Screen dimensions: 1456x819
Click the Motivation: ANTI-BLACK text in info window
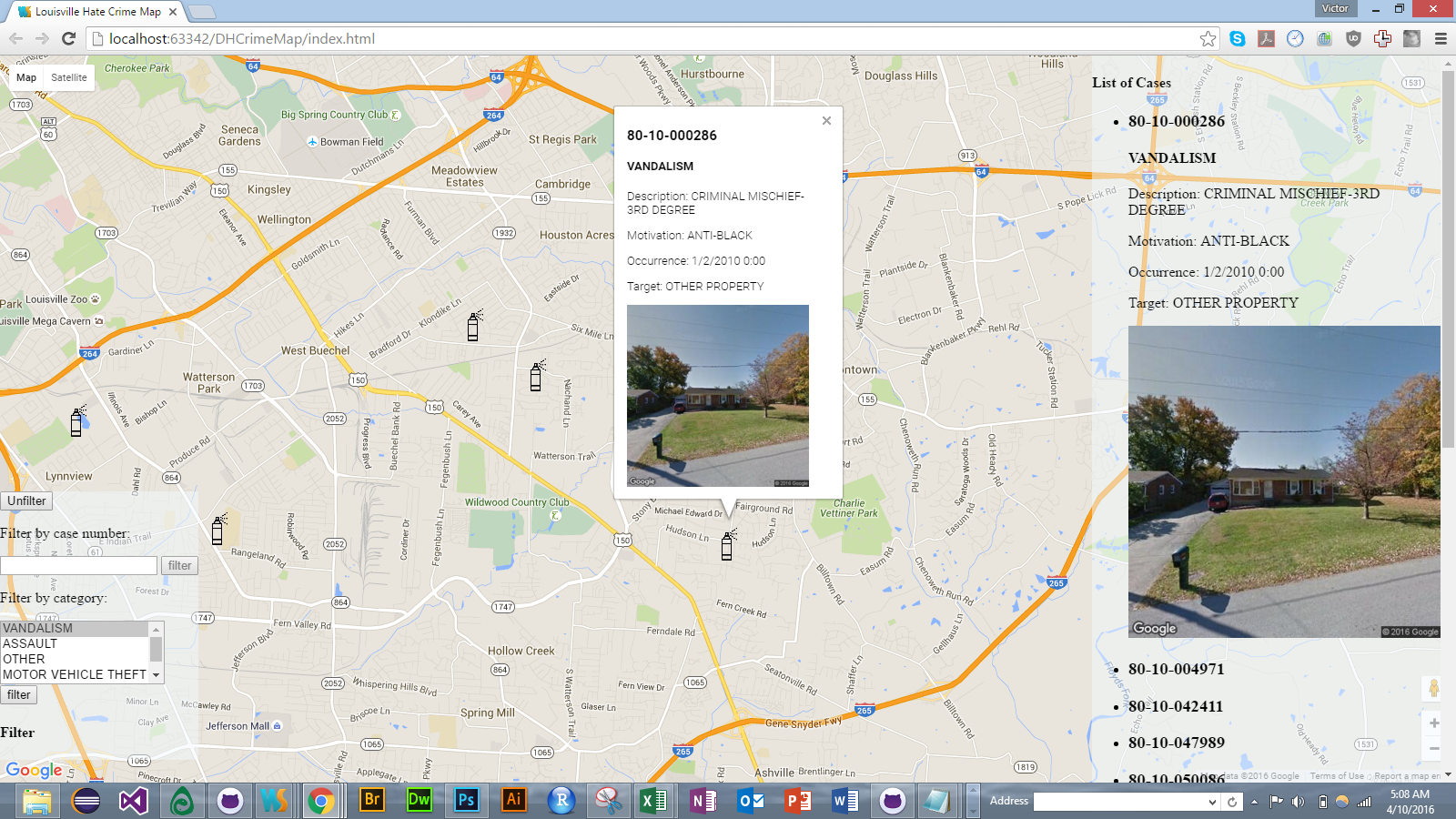(x=690, y=235)
